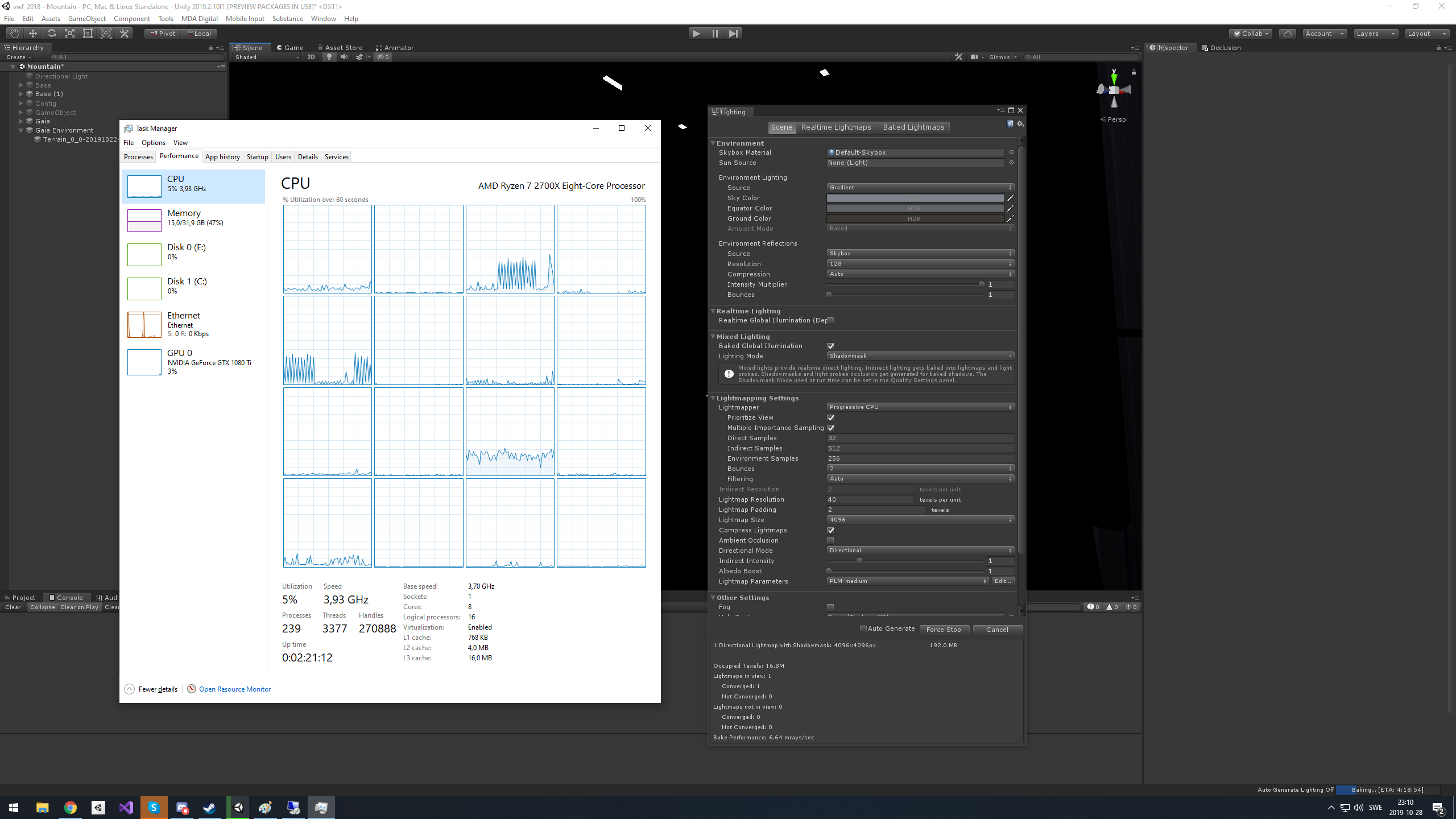This screenshot has width=1456, height=819.
Task: Select the Hand tool in toolbar
Action: point(14,34)
